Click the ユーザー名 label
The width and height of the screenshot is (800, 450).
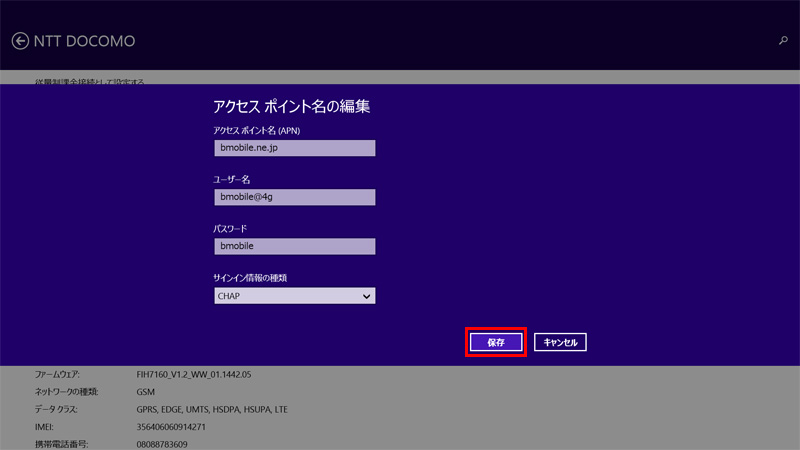click(232, 180)
